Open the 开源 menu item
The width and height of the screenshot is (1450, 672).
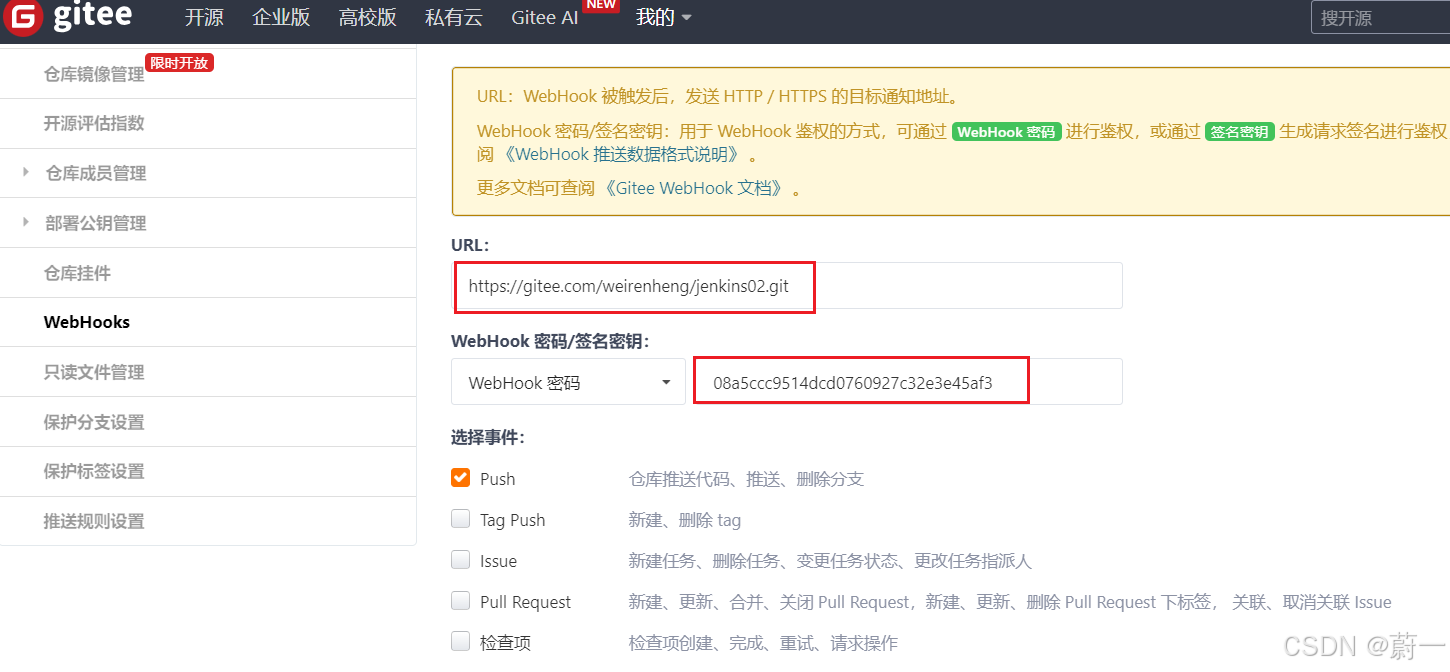tap(204, 17)
